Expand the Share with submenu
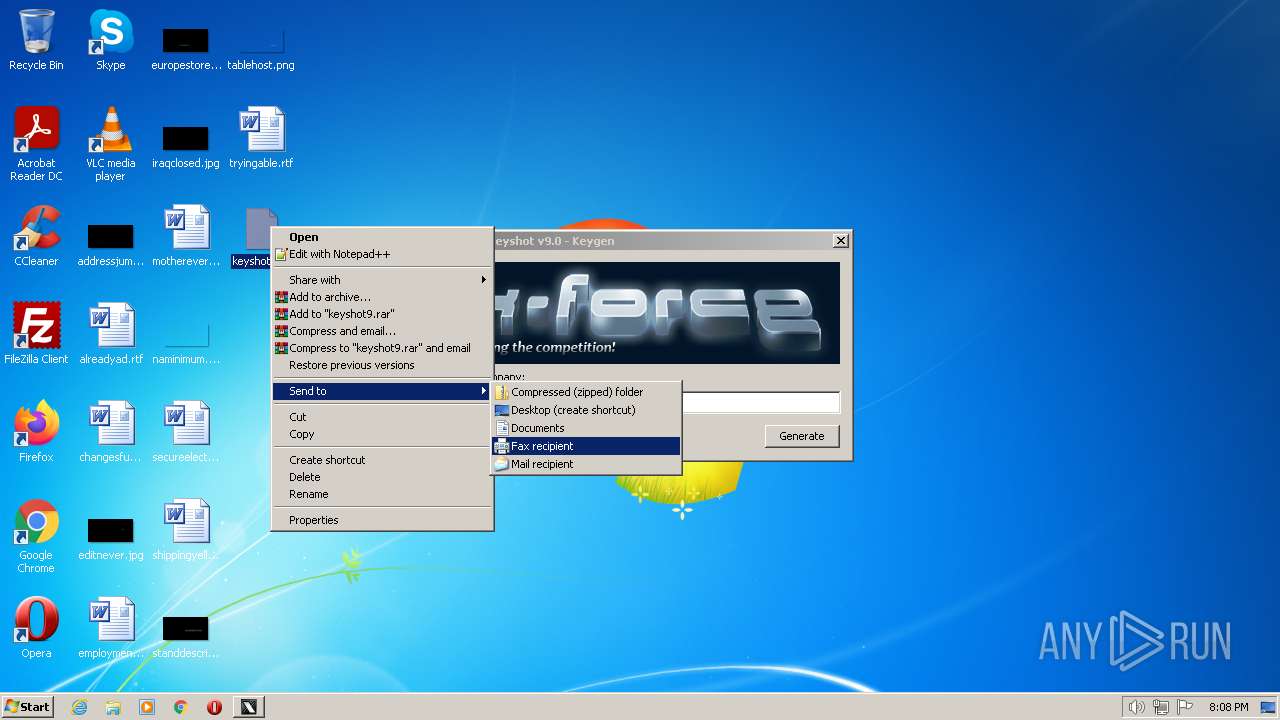This screenshot has width=1280, height=720. (382, 280)
